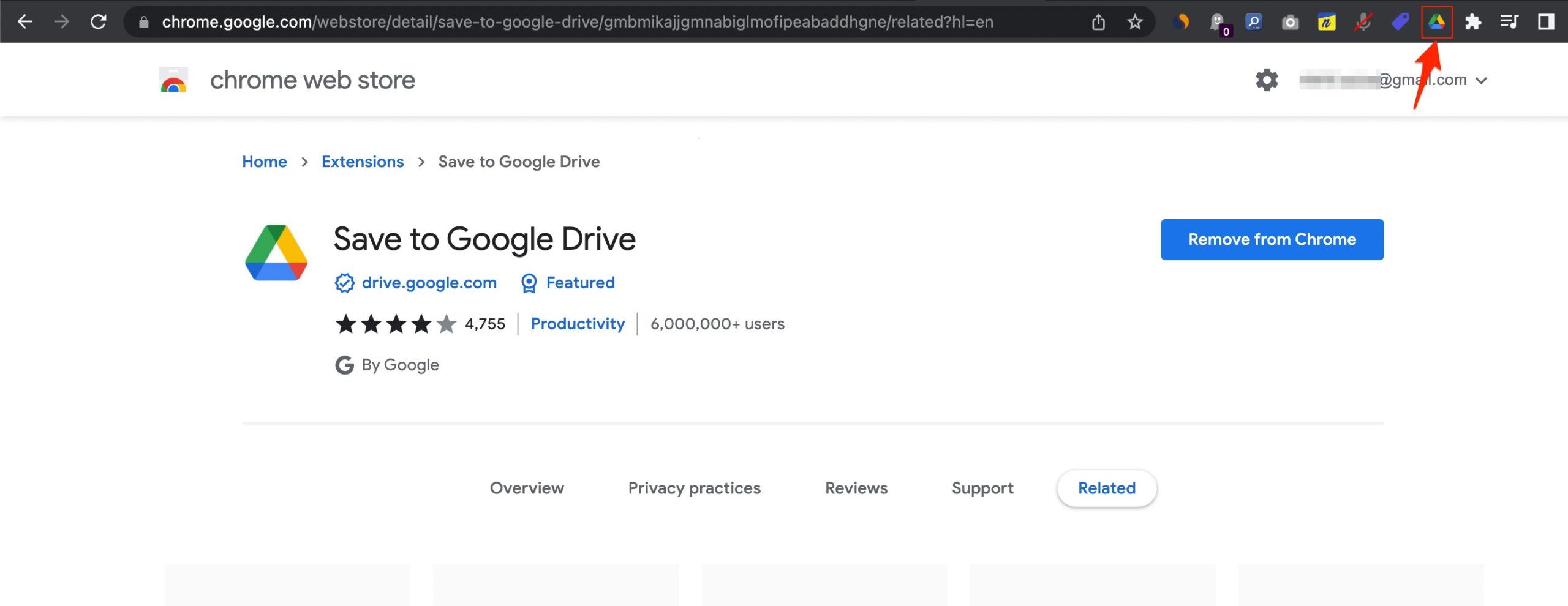
Task: Click the Remove from Chrome button
Action: [x=1272, y=239]
